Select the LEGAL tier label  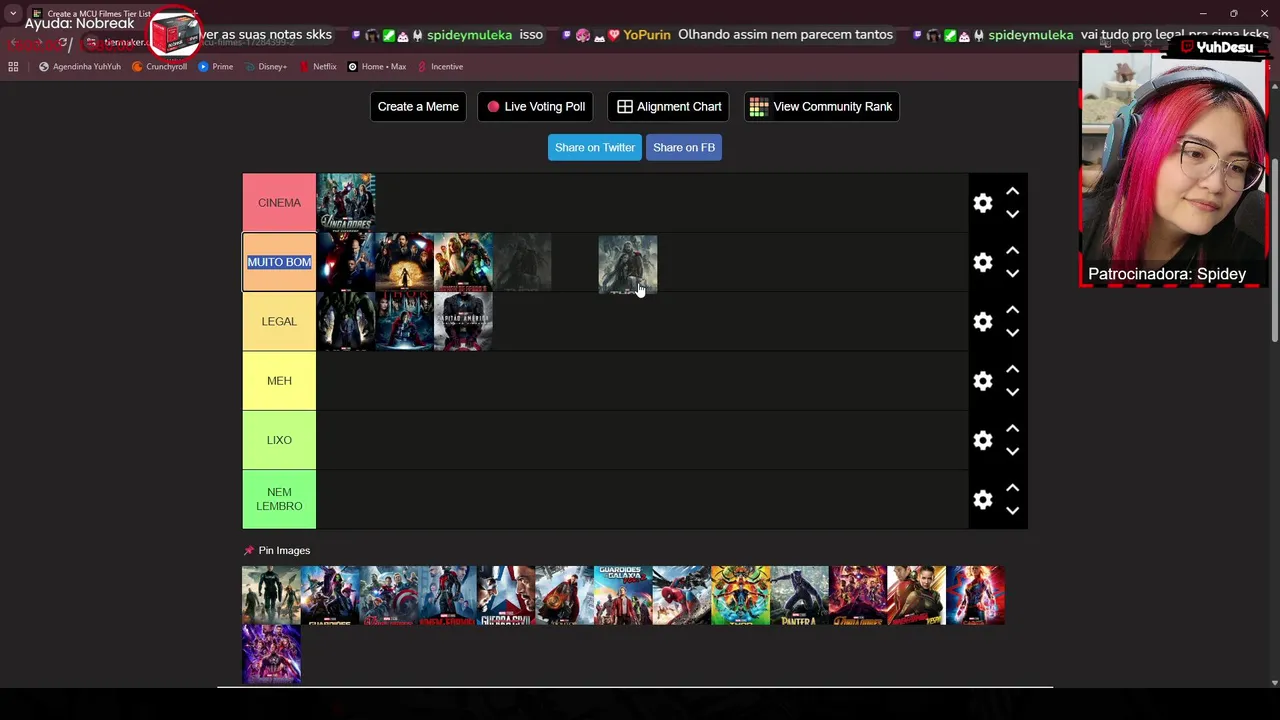click(x=279, y=321)
